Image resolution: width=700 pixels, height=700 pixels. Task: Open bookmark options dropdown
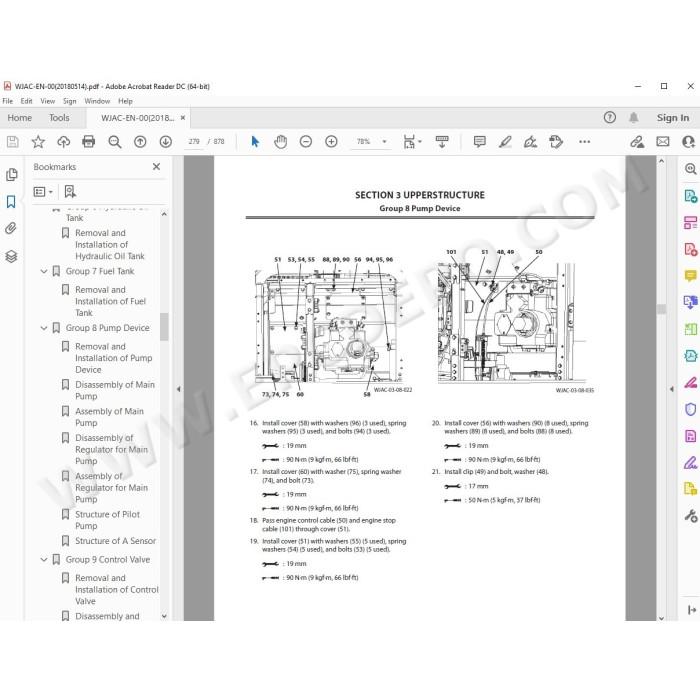point(43,192)
